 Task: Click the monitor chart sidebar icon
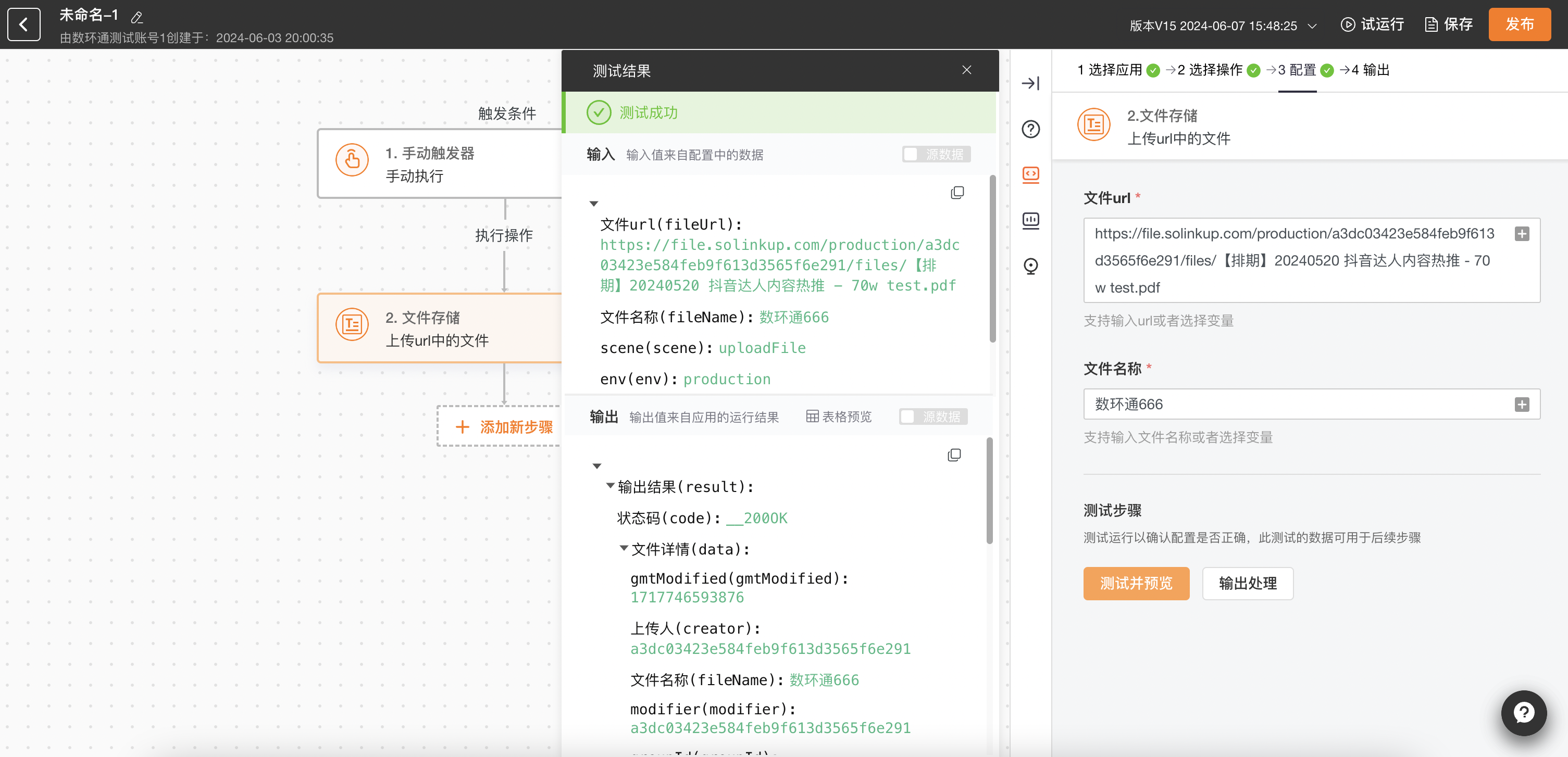(x=1030, y=220)
